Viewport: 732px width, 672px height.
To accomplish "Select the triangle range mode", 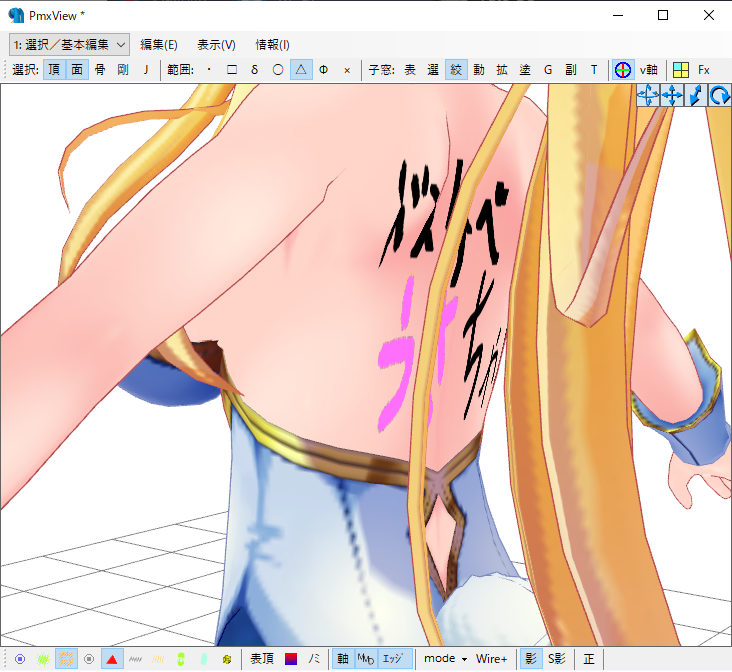I will click(x=301, y=70).
